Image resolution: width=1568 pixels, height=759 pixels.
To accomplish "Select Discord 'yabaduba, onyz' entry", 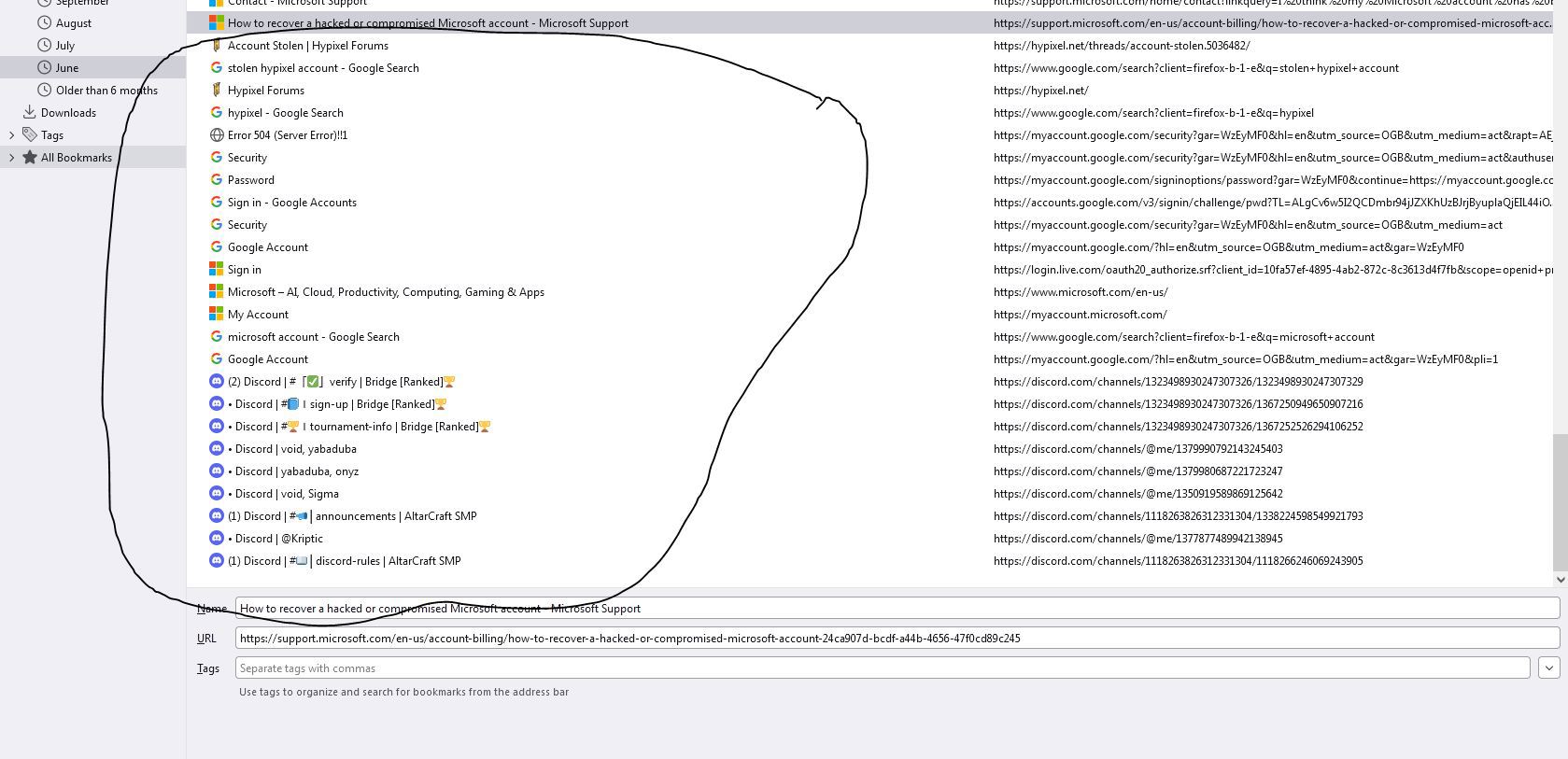I will pos(293,471).
